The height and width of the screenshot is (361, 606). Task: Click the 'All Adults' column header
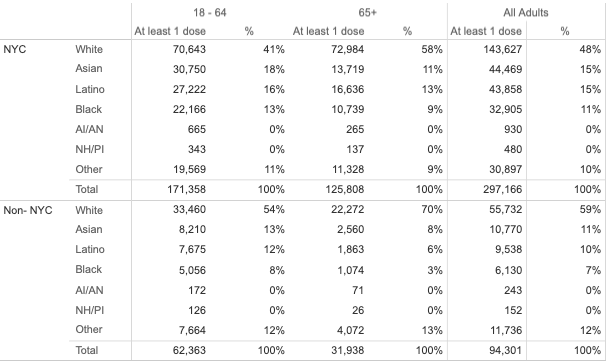click(x=526, y=13)
